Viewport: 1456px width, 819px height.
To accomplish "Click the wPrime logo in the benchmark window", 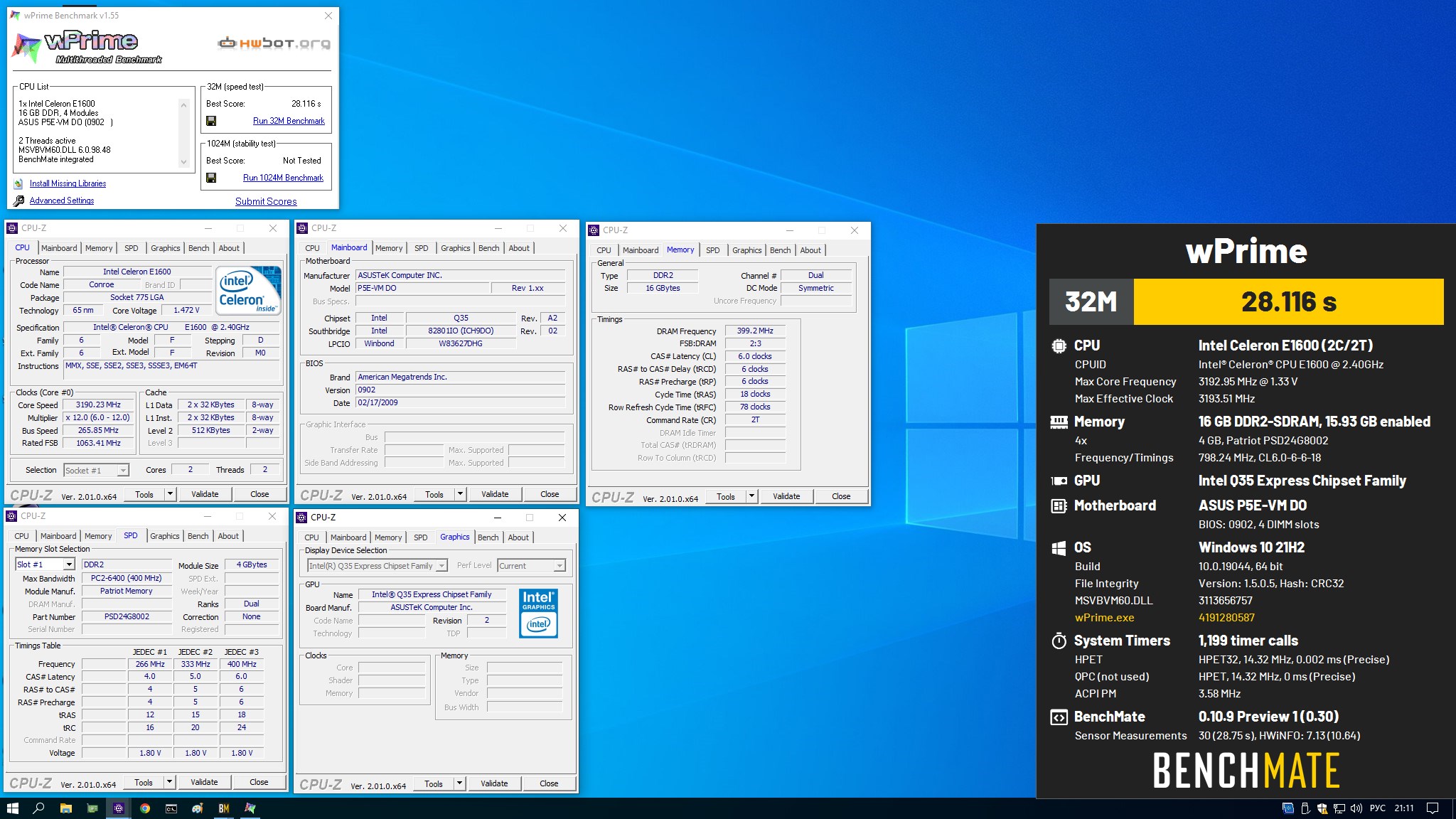I will pyautogui.click(x=87, y=45).
